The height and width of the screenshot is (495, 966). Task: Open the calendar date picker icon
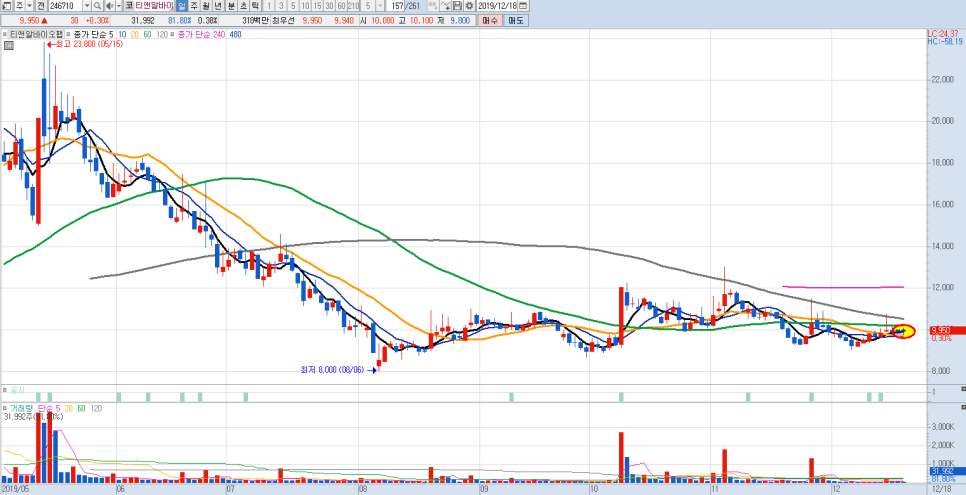(x=522, y=6)
